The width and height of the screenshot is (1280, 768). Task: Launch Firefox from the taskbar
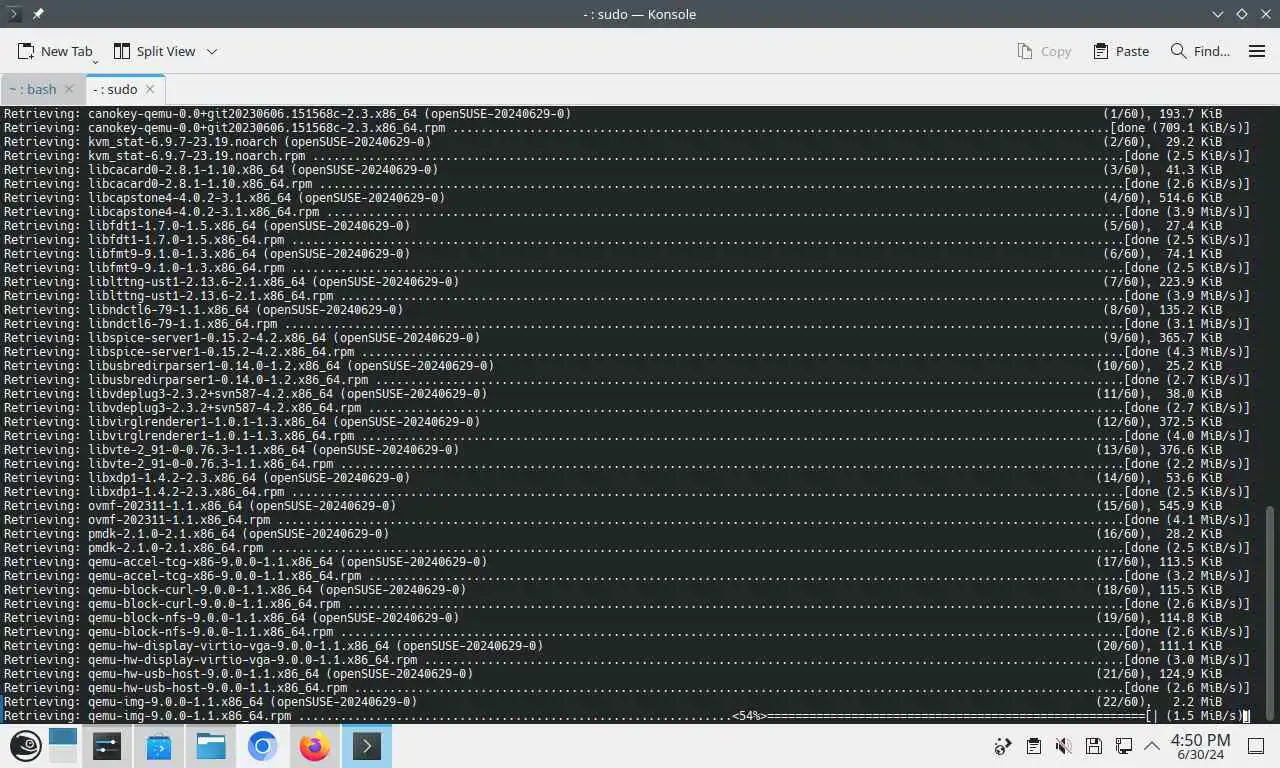[x=314, y=746]
